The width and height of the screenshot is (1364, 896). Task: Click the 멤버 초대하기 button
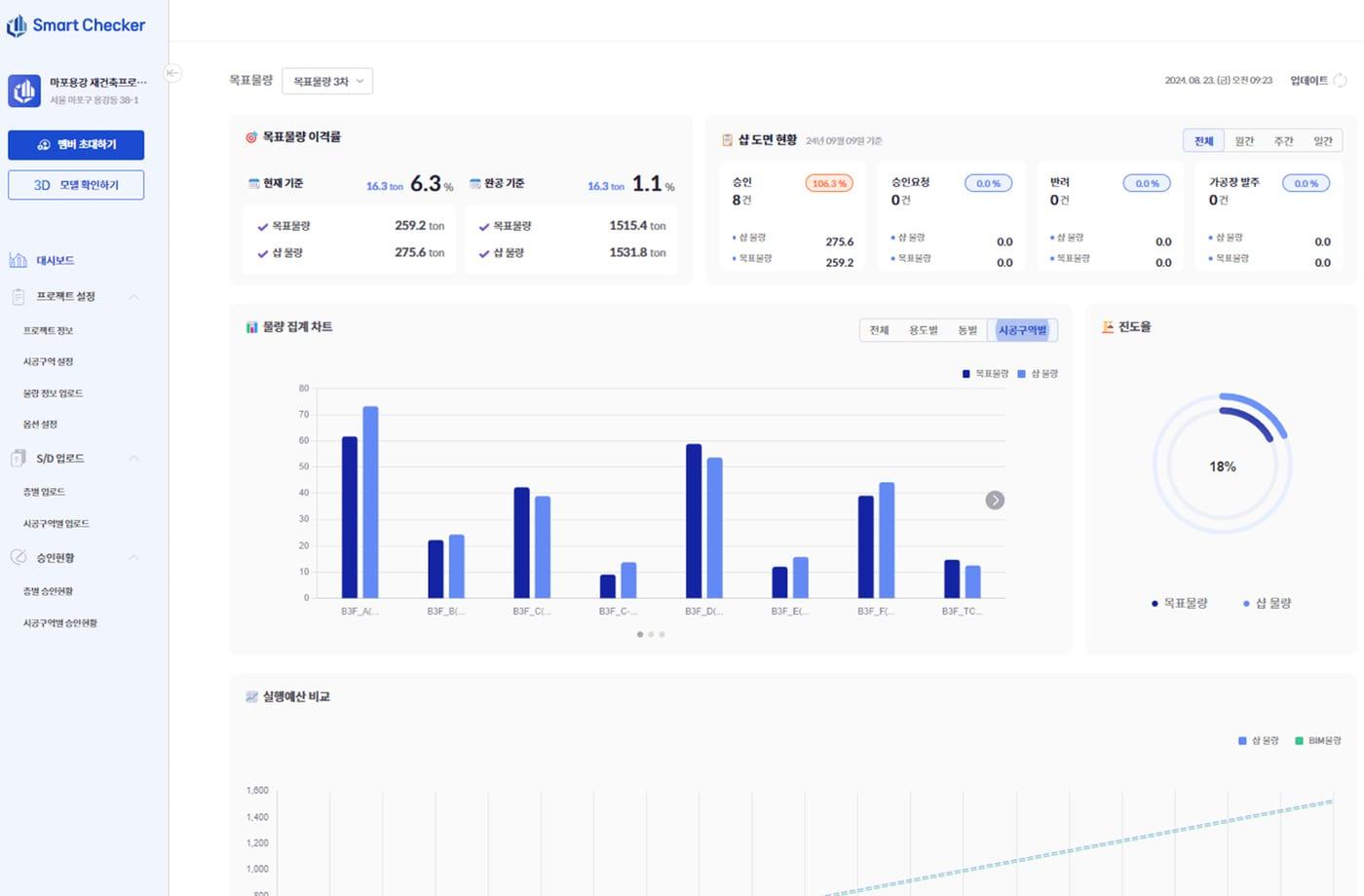[x=76, y=145]
